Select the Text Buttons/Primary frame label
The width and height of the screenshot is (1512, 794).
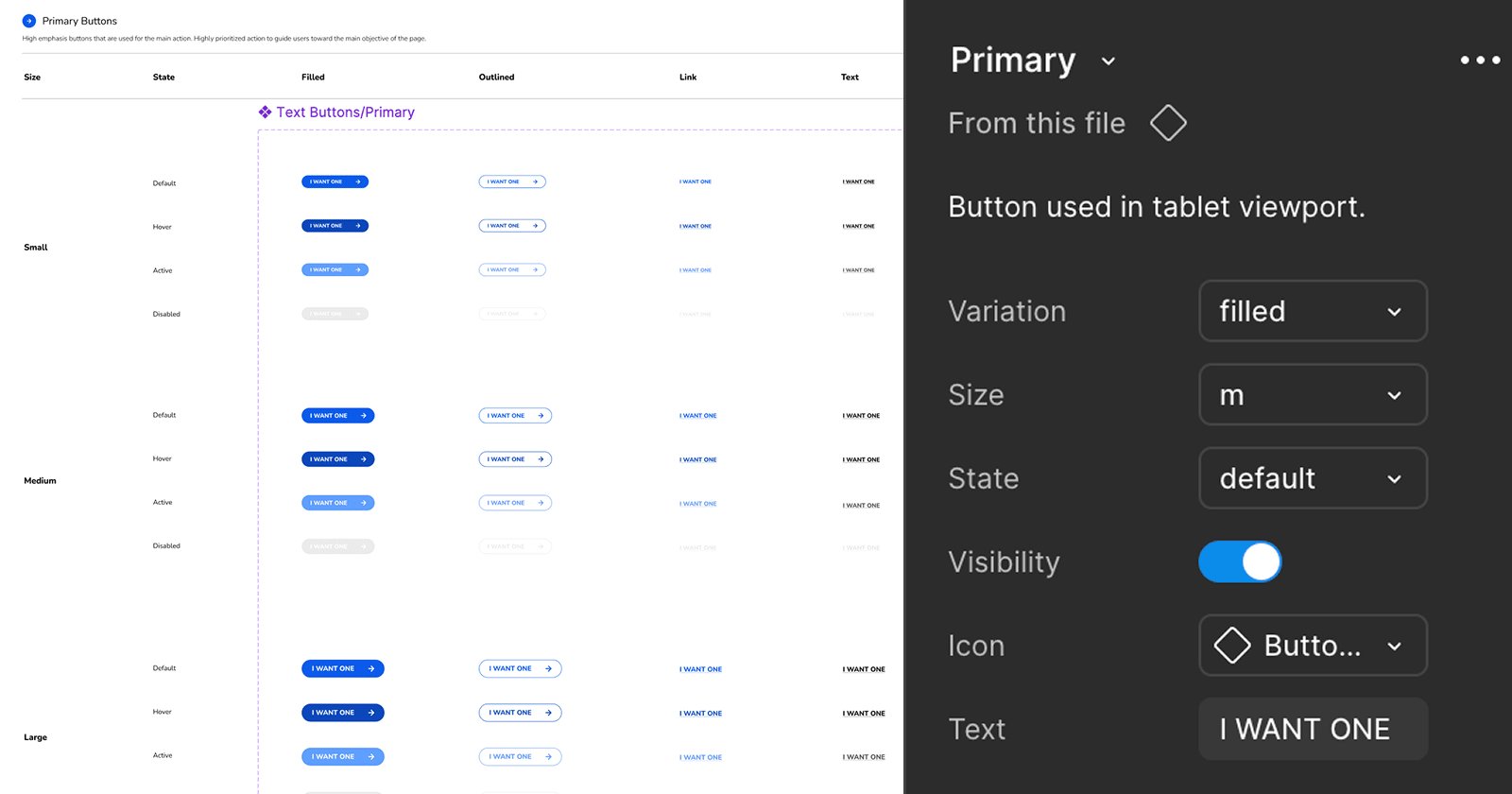coord(345,112)
